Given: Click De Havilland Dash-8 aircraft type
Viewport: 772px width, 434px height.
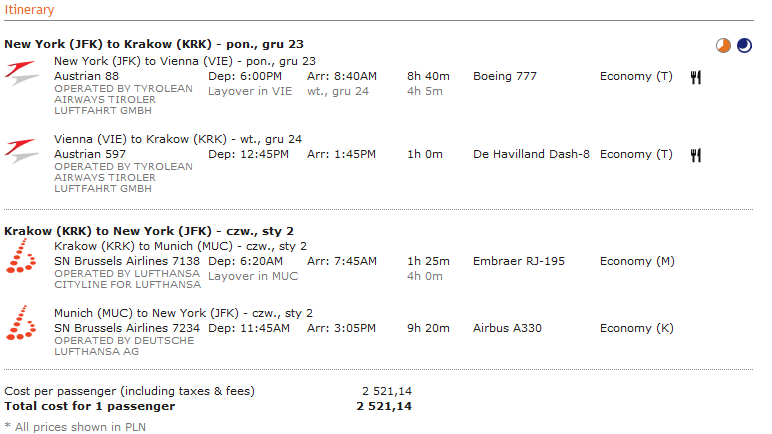Looking at the screenshot, I should (531, 154).
